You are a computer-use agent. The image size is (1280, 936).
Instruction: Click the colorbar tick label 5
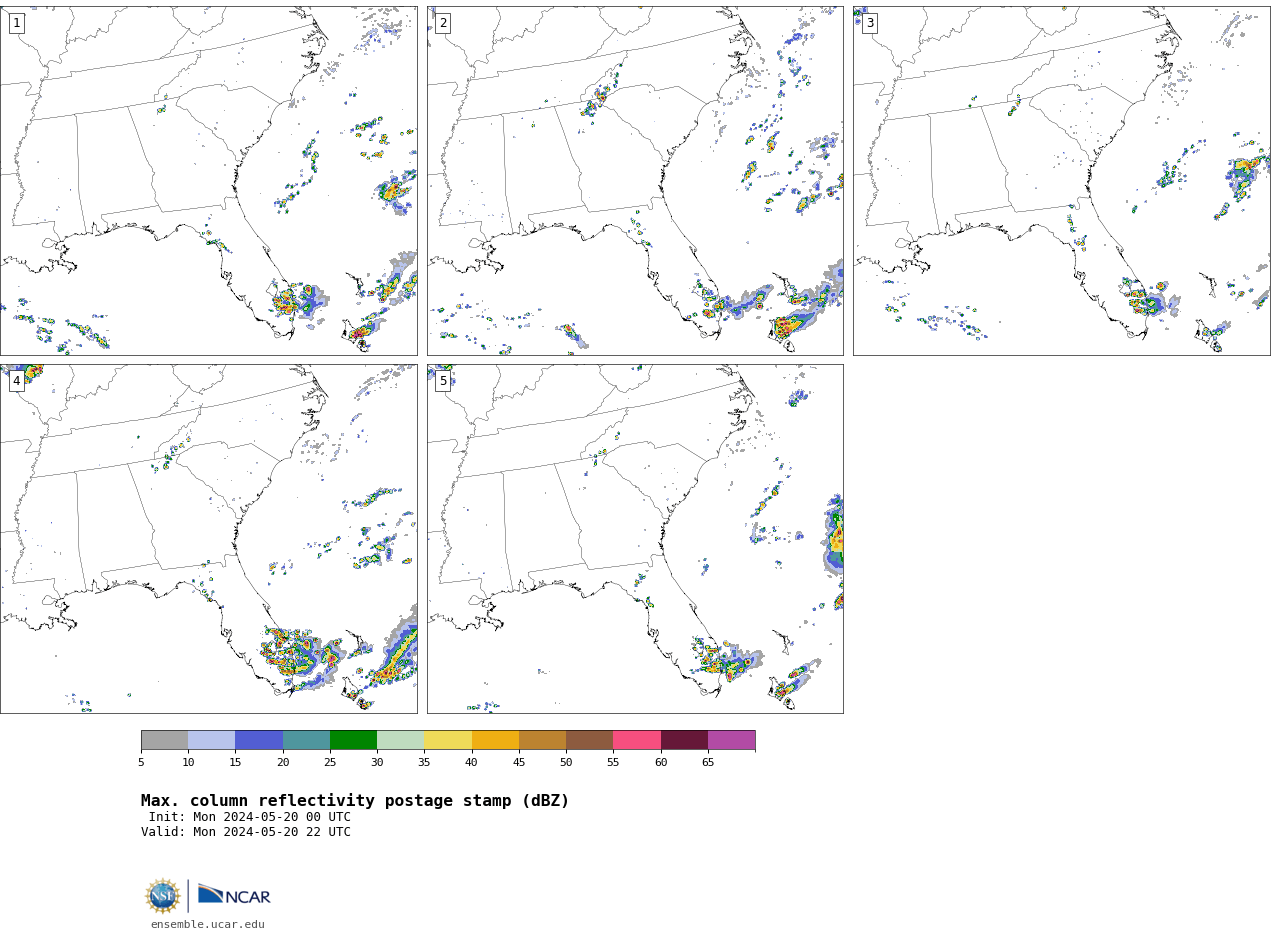click(141, 763)
